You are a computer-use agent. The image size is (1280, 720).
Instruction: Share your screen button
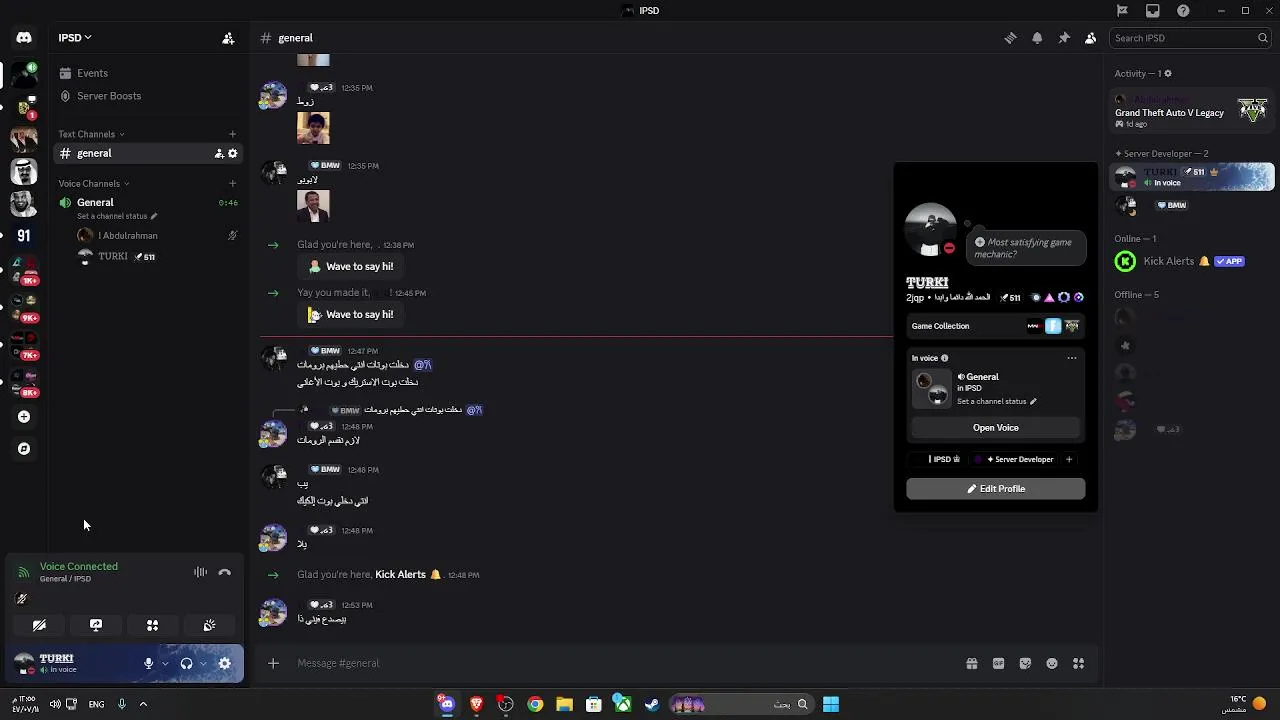[x=96, y=625]
